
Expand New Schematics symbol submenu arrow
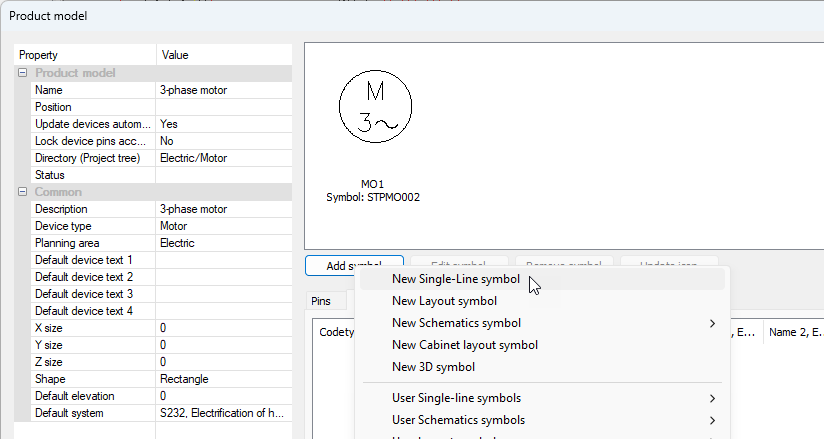coord(712,323)
